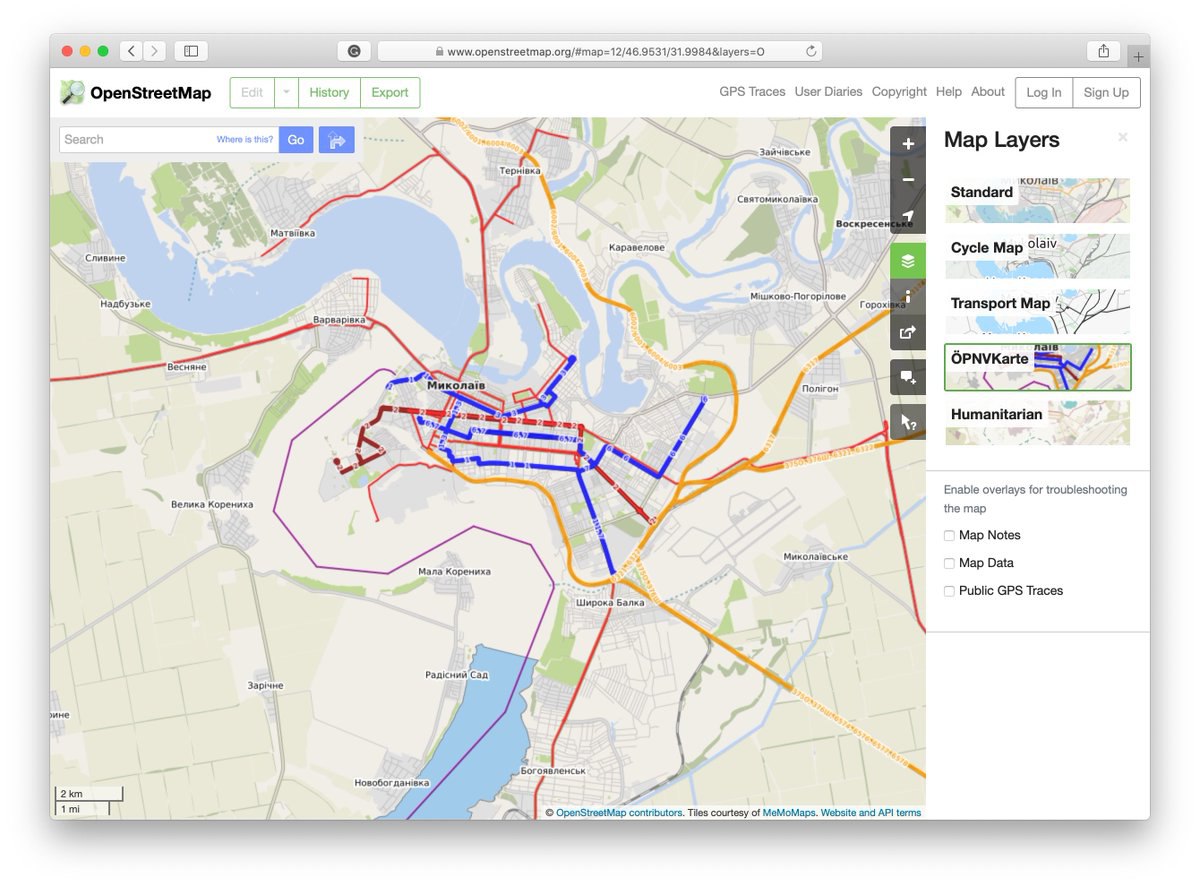Screen dimensions: 1200x886
Task: Open the OpenStreetMap contributors attribution link
Action: point(619,813)
